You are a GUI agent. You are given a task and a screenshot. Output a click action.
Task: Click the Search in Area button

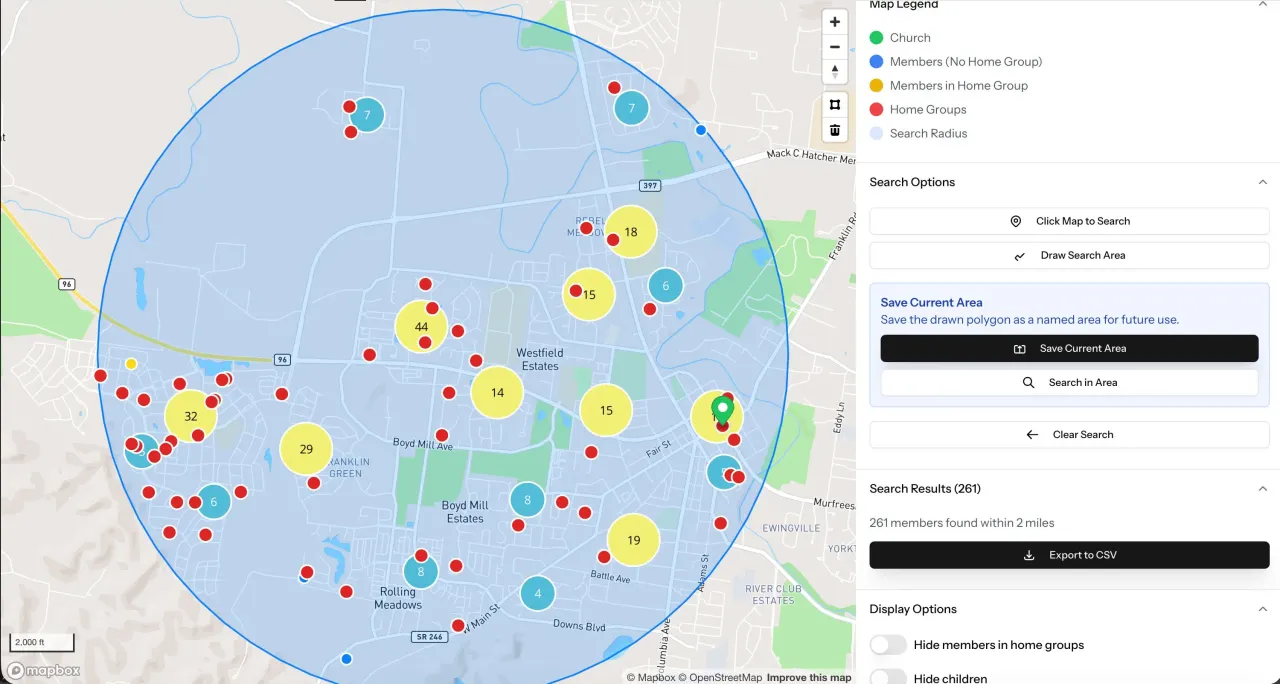pyautogui.click(x=1069, y=382)
